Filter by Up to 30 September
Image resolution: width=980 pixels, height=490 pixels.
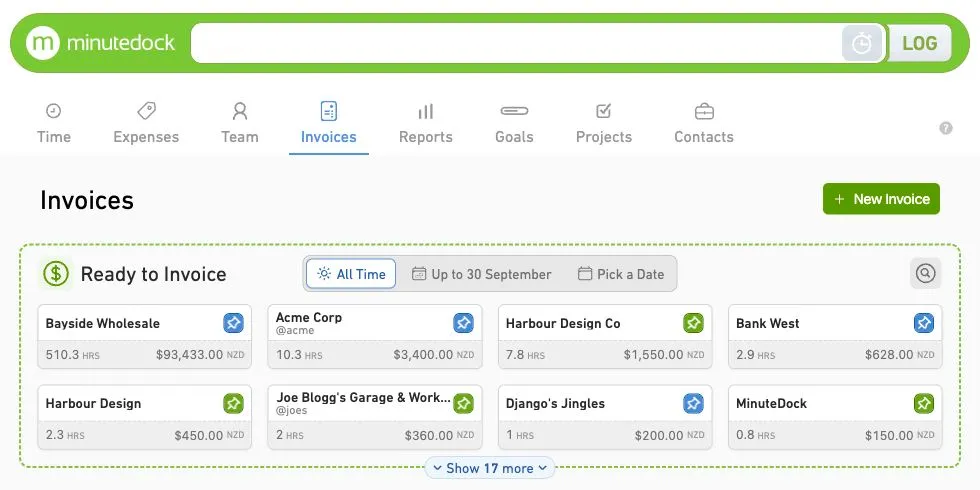click(x=481, y=274)
